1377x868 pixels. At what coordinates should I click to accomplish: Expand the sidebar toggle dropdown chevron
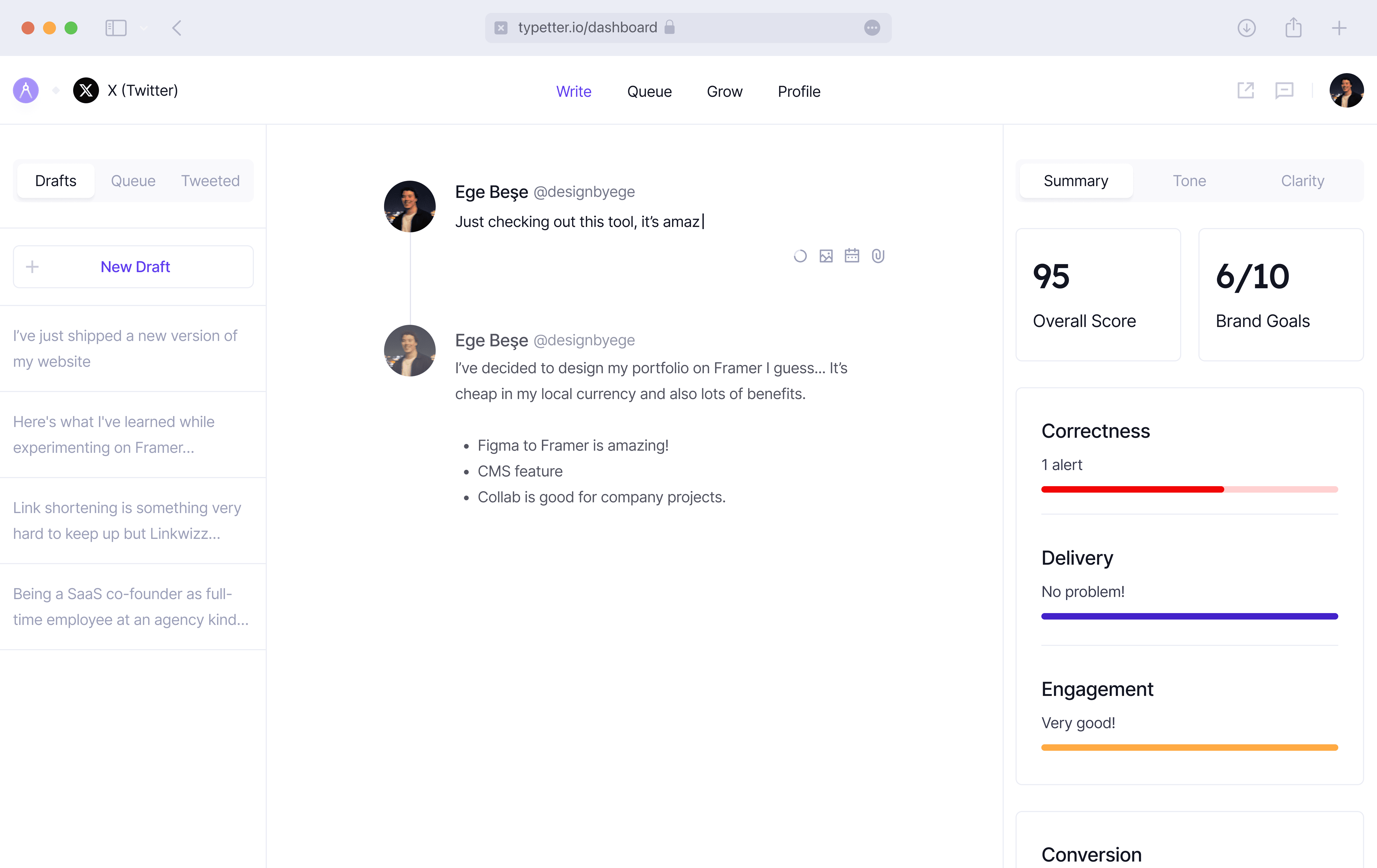pos(144,27)
